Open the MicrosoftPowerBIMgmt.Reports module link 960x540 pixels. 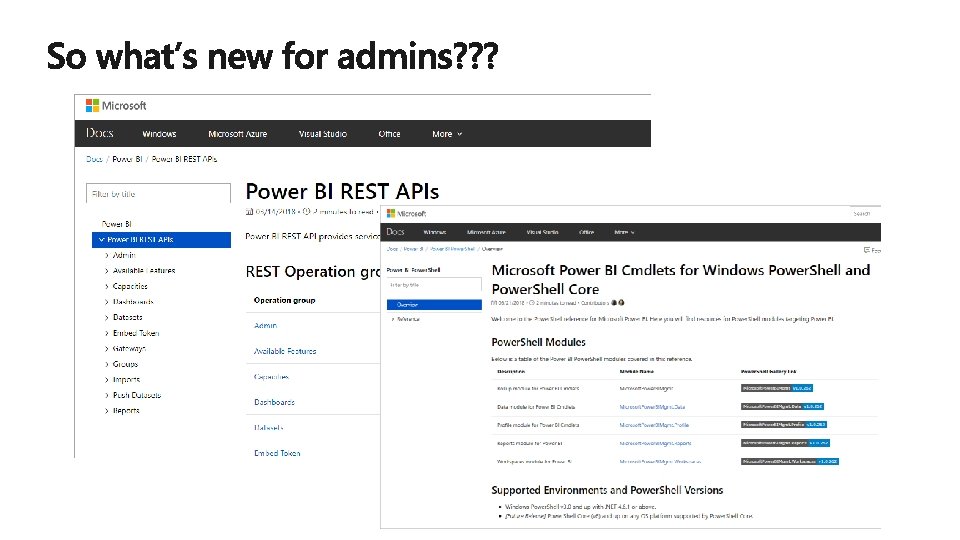click(655, 443)
